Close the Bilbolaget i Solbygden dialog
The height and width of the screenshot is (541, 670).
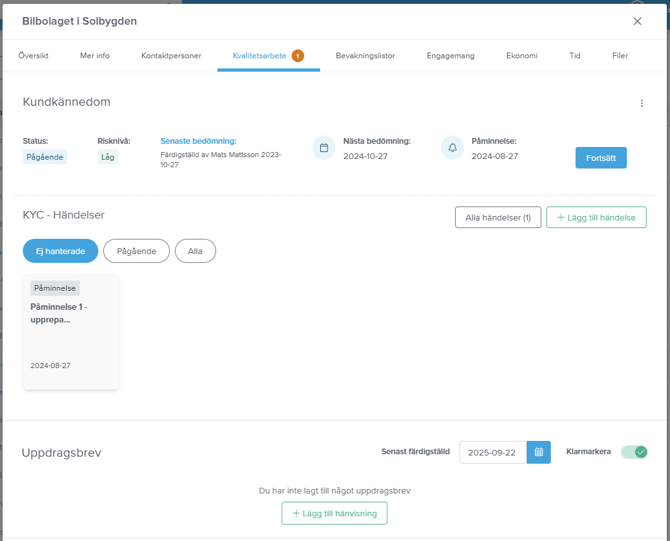pyautogui.click(x=637, y=21)
